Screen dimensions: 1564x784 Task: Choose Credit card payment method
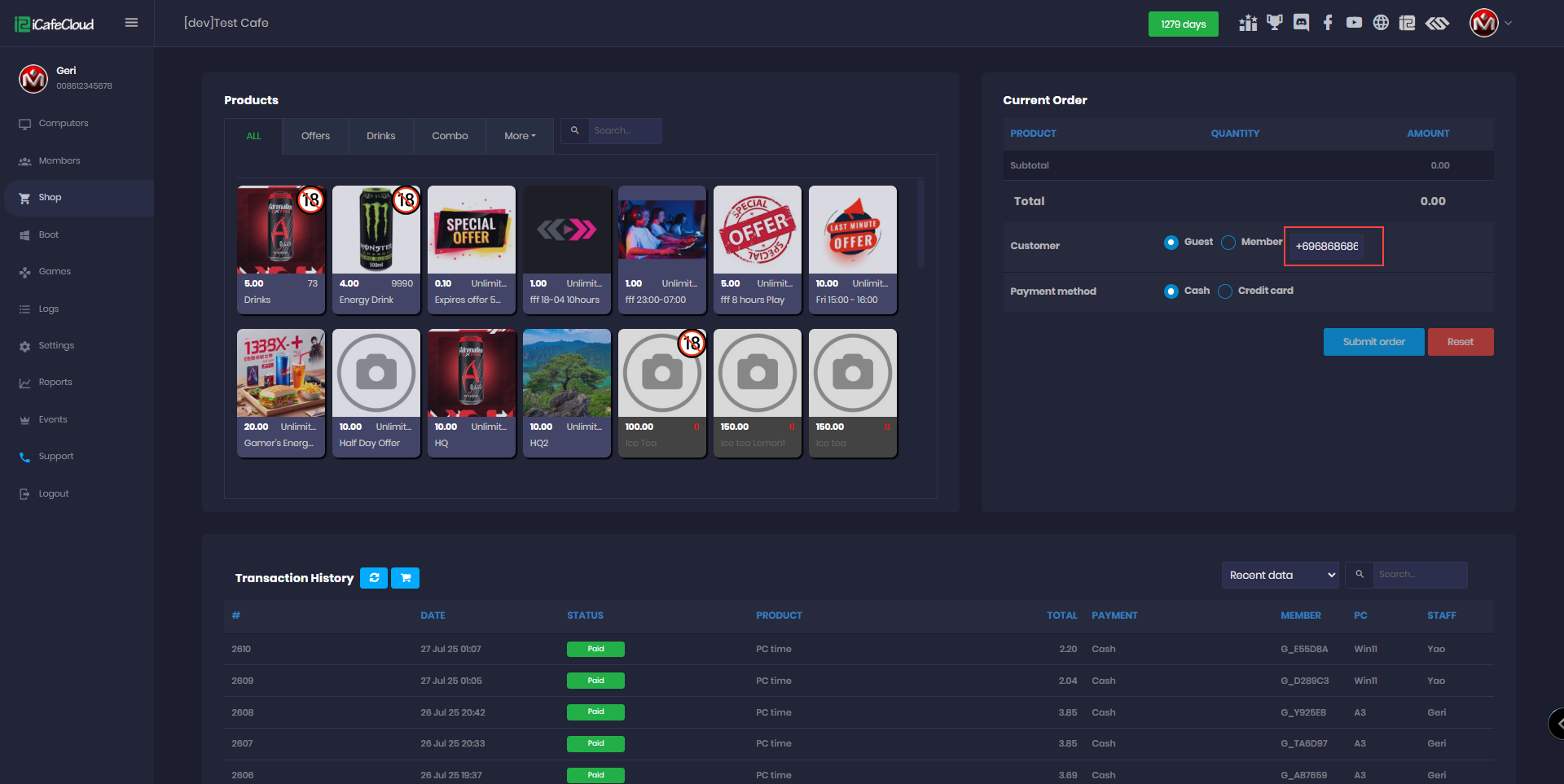click(1225, 291)
